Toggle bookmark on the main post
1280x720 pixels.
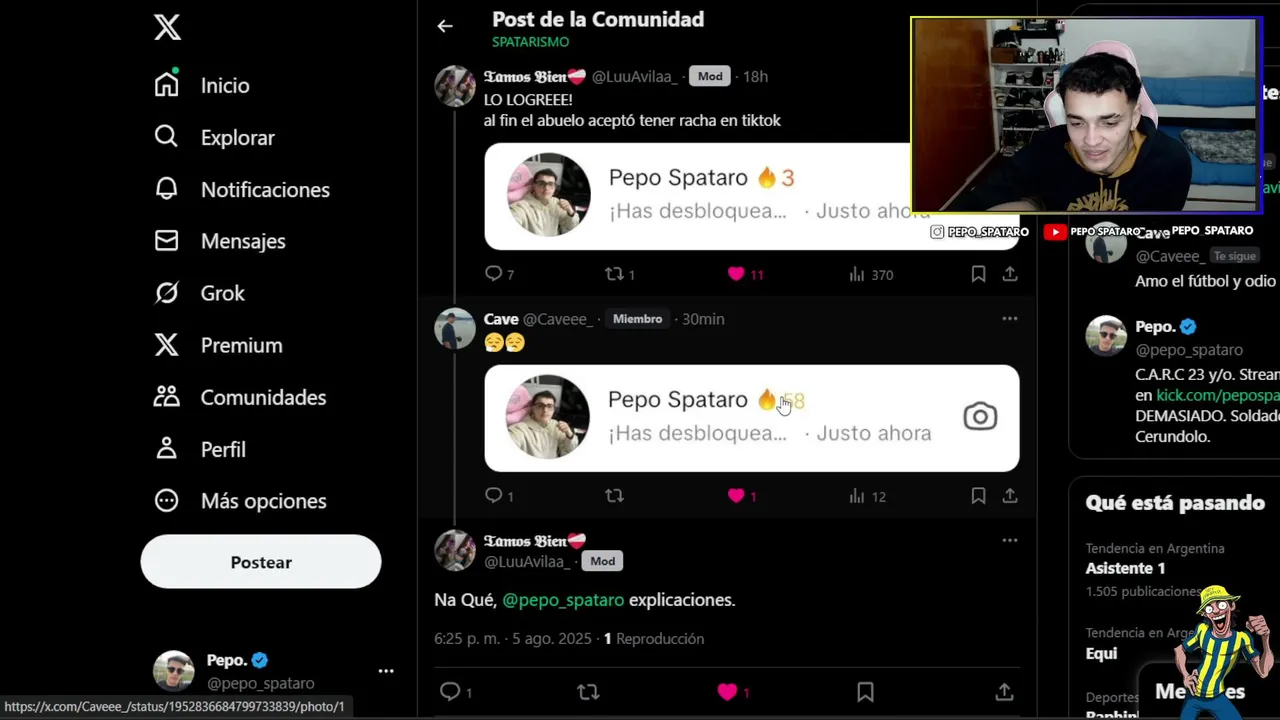pyautogui.click(x=865, y=692)
